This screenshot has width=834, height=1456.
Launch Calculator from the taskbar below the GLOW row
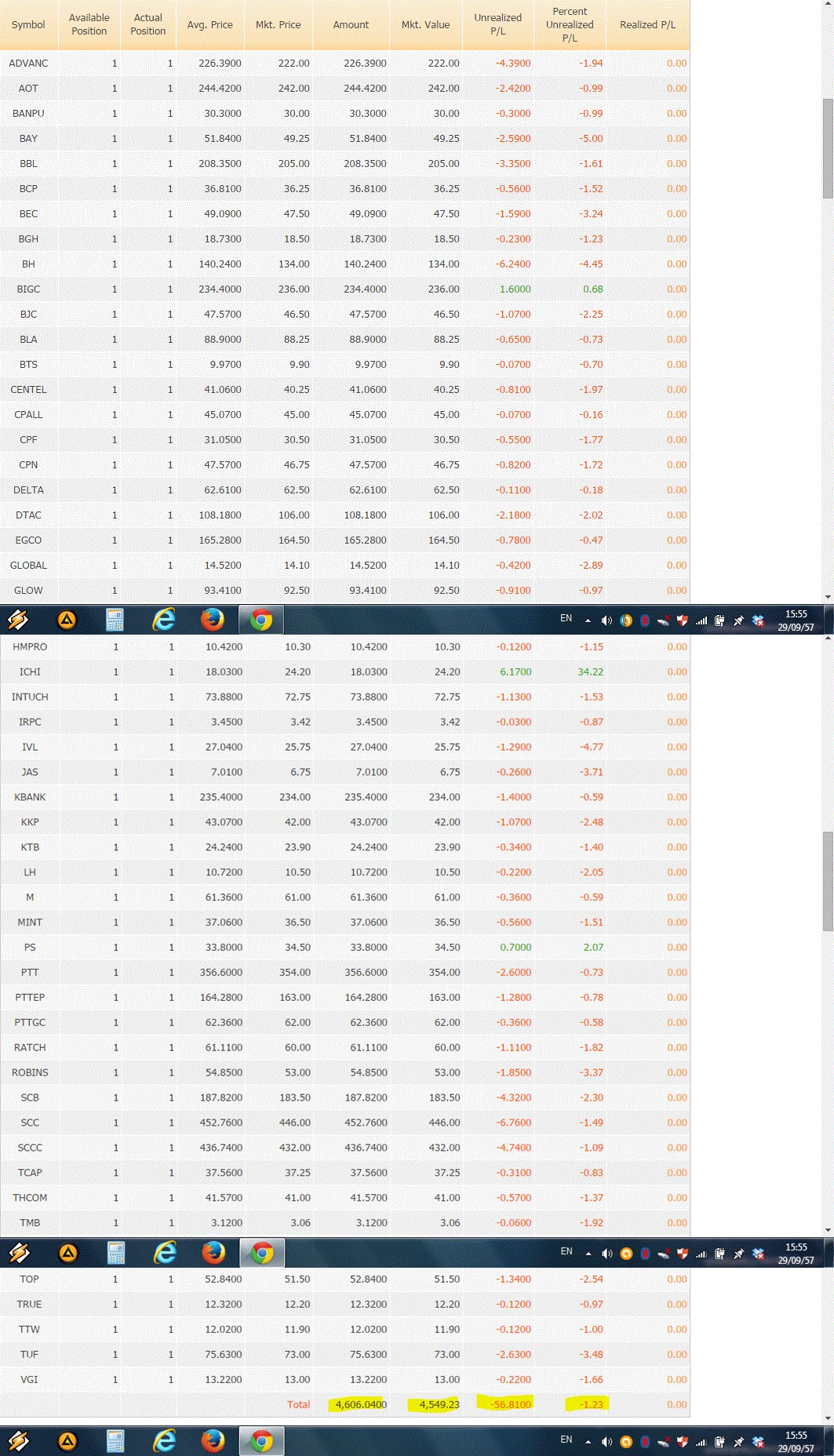click(x=115, y=621)
